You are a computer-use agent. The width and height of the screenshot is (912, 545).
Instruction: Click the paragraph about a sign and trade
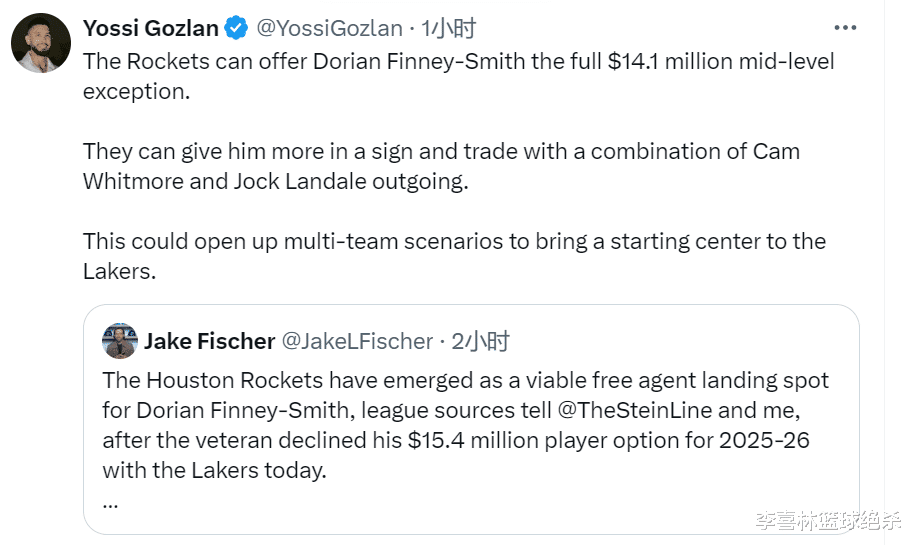(x=441, y=166)
